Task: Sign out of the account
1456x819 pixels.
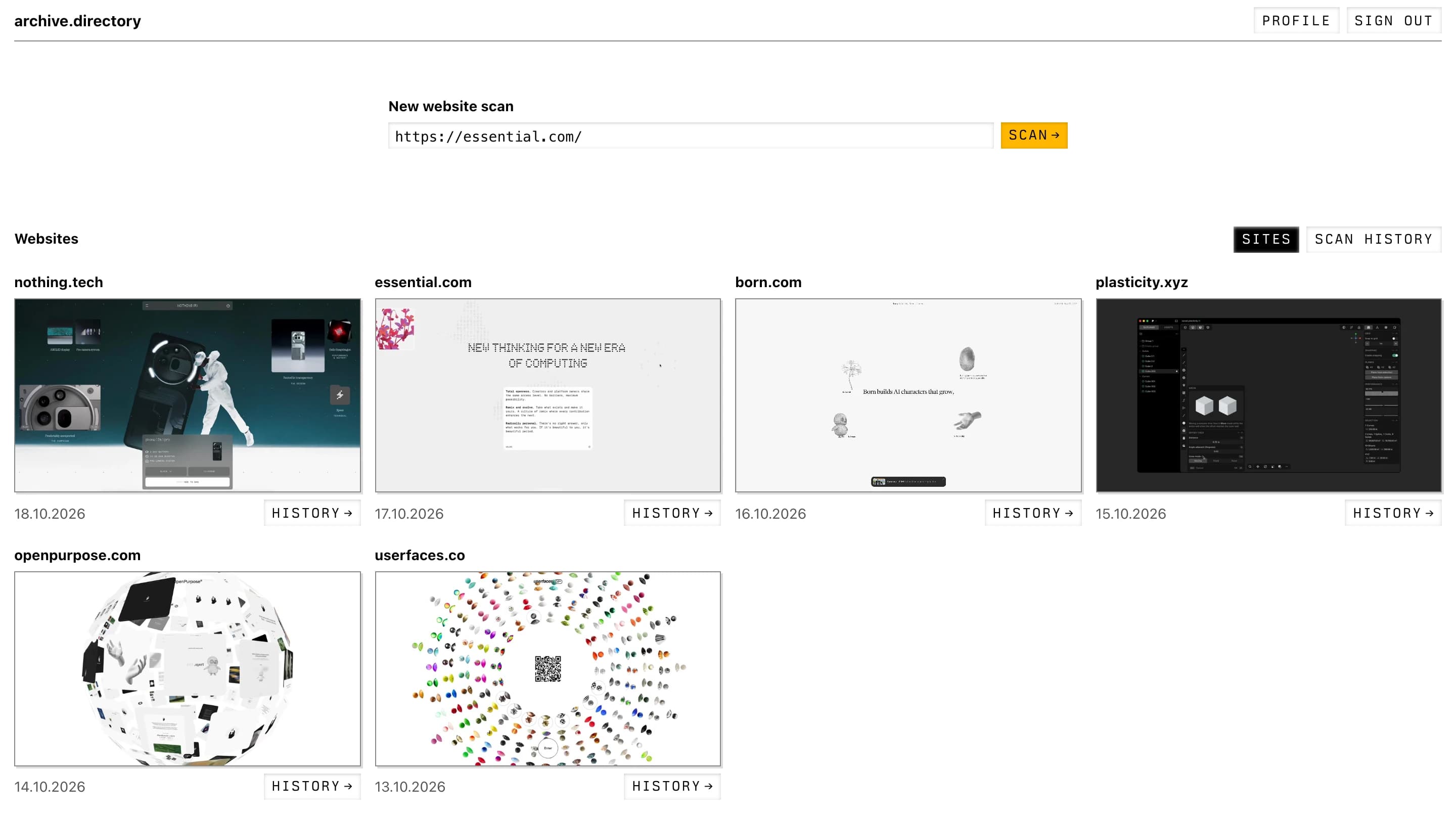Action: [1393, 21]
